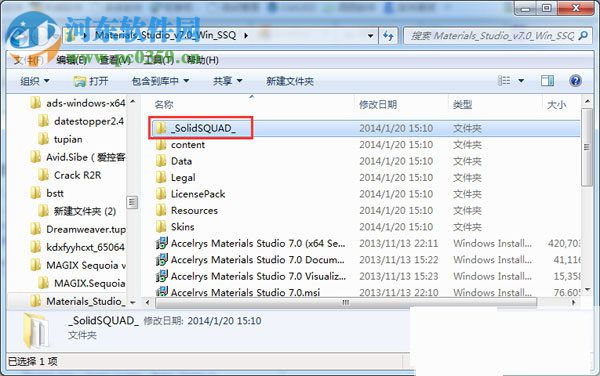Click the size value 420,70

(x=564, y=243)
